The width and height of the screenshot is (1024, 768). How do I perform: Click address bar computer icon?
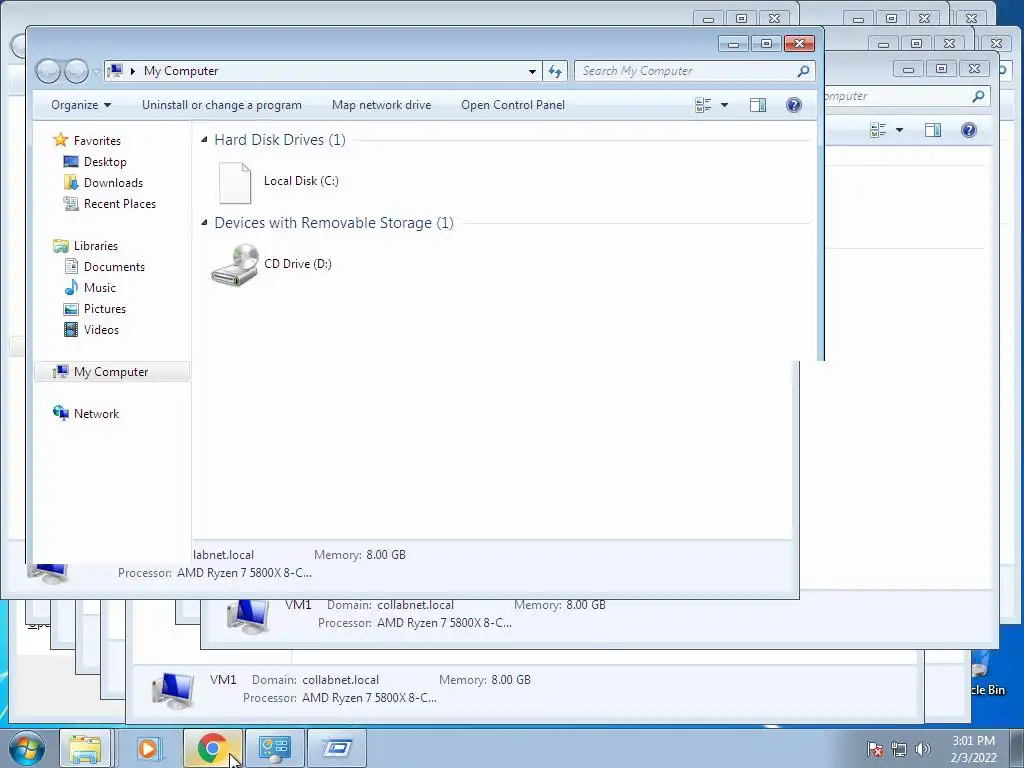[x=116, y=71]
